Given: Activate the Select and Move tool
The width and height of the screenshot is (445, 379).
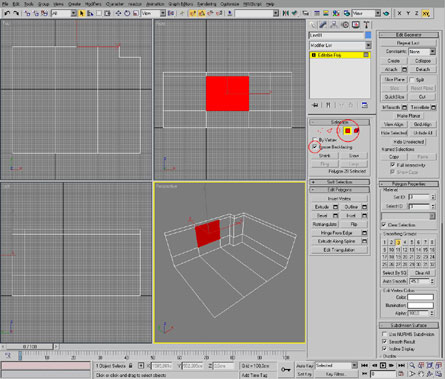Looking at the screenshot, I should [118, 13].
